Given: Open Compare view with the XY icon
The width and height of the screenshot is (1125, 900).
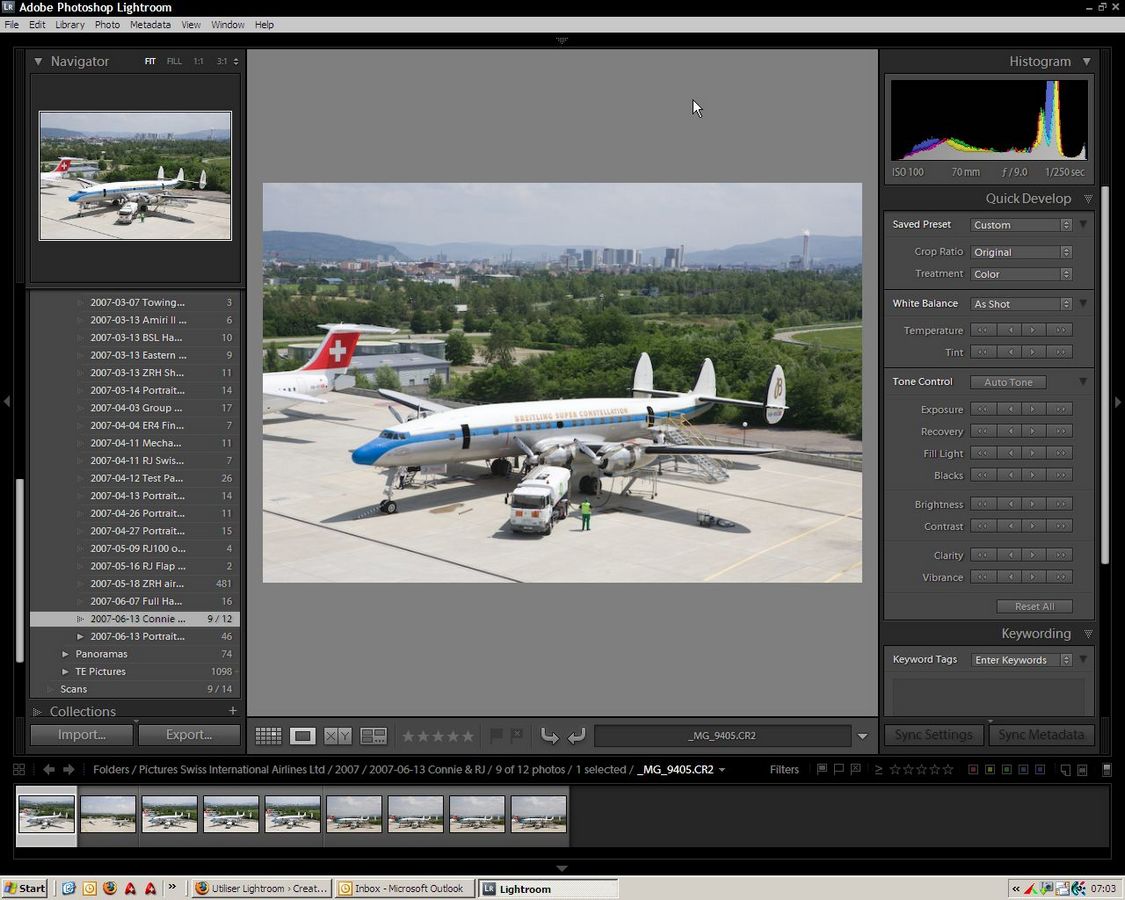Looking at the screenshot, I should point(338,736).
